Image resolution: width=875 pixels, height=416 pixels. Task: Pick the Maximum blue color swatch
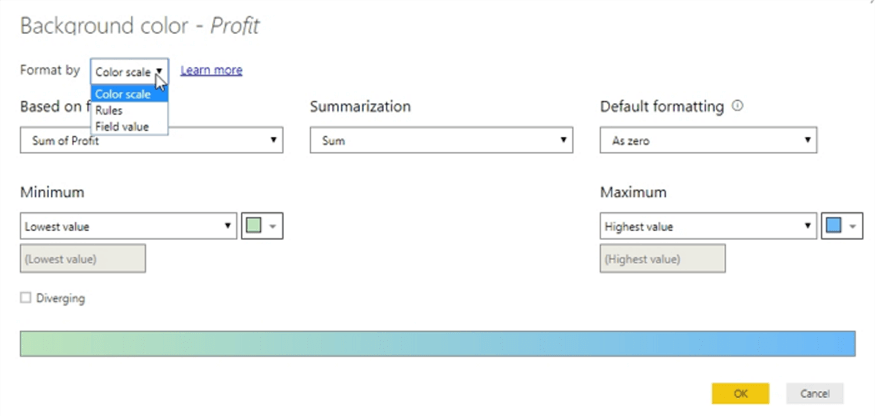click(834, 227)
